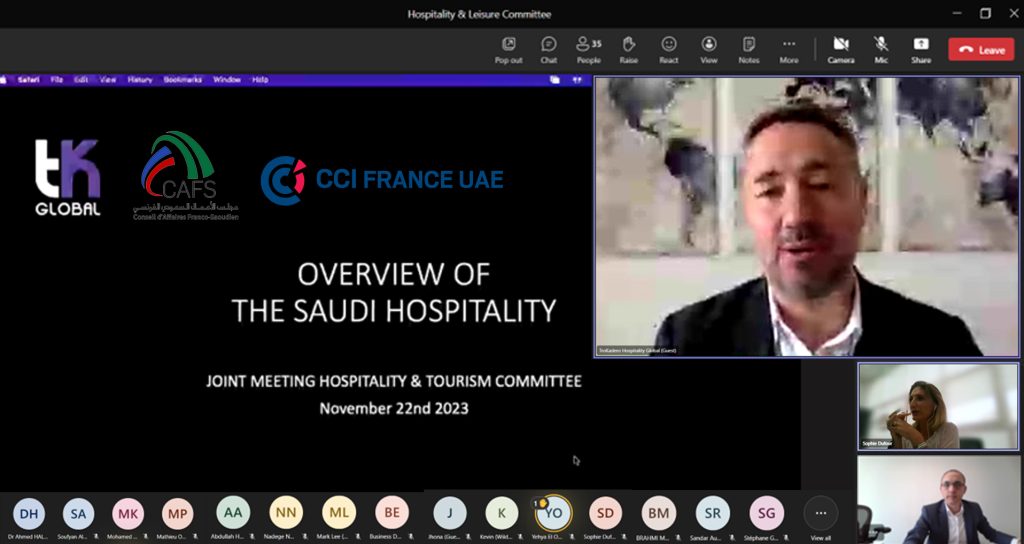Select the MP participant avatar
Image resolution: width=1024 pixels, height=544 pixels.
[178, 513]
